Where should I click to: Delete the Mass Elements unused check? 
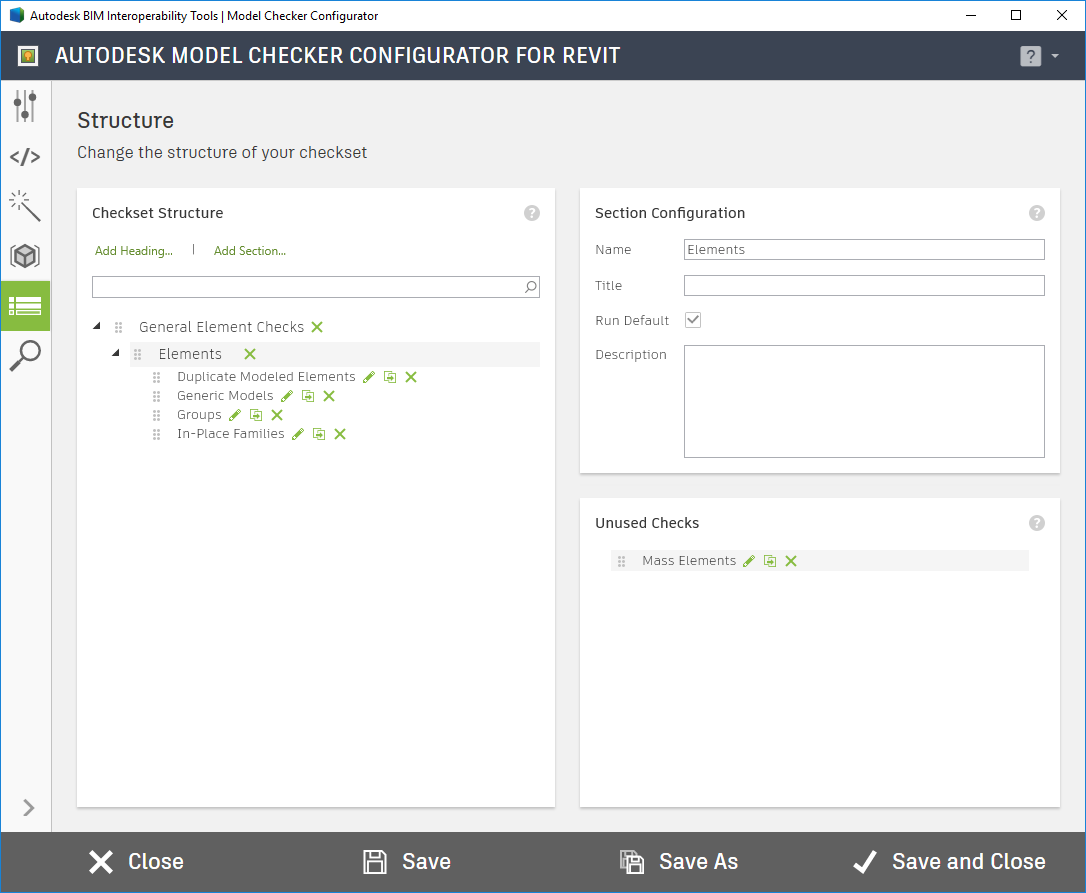coord(791,560)
